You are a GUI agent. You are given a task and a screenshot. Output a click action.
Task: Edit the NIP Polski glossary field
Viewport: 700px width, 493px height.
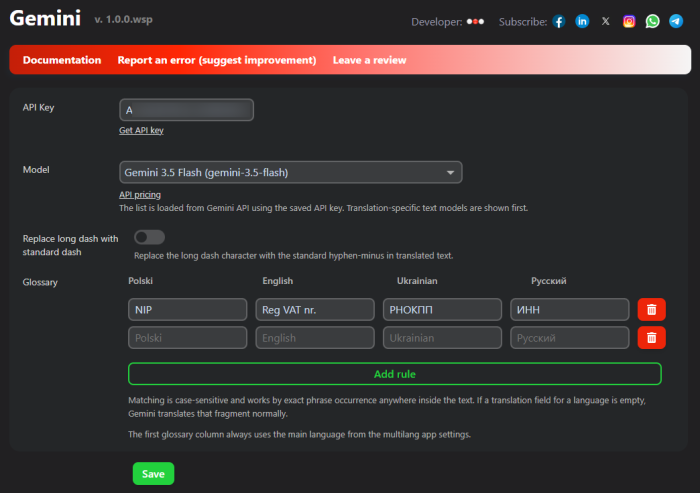tap(188, 309)
